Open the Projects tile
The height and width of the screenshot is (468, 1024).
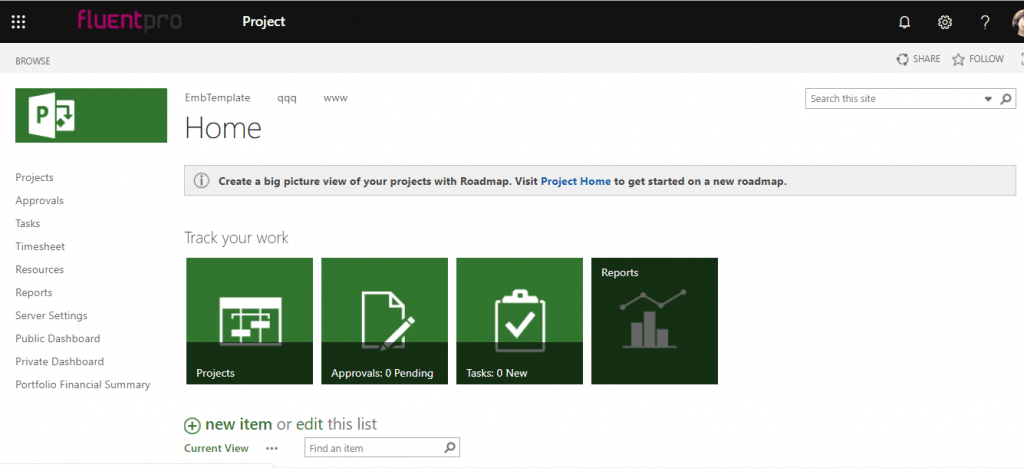pos(249,321)
